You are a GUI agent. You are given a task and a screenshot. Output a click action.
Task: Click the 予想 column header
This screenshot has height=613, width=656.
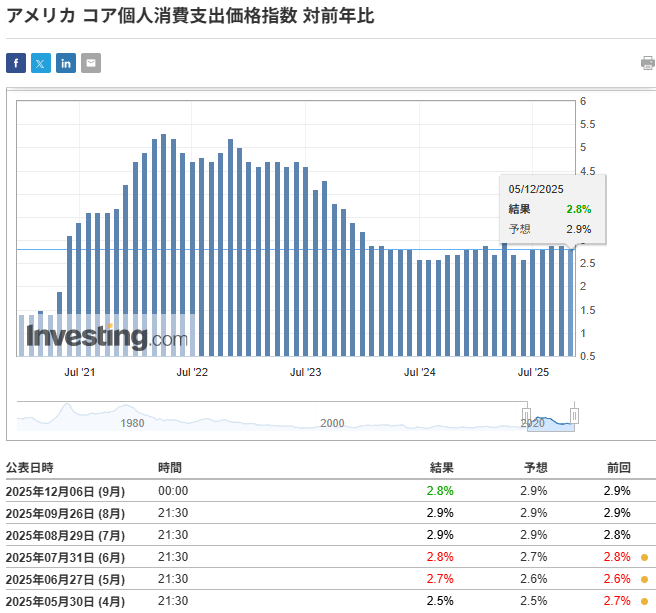[535, 468]
